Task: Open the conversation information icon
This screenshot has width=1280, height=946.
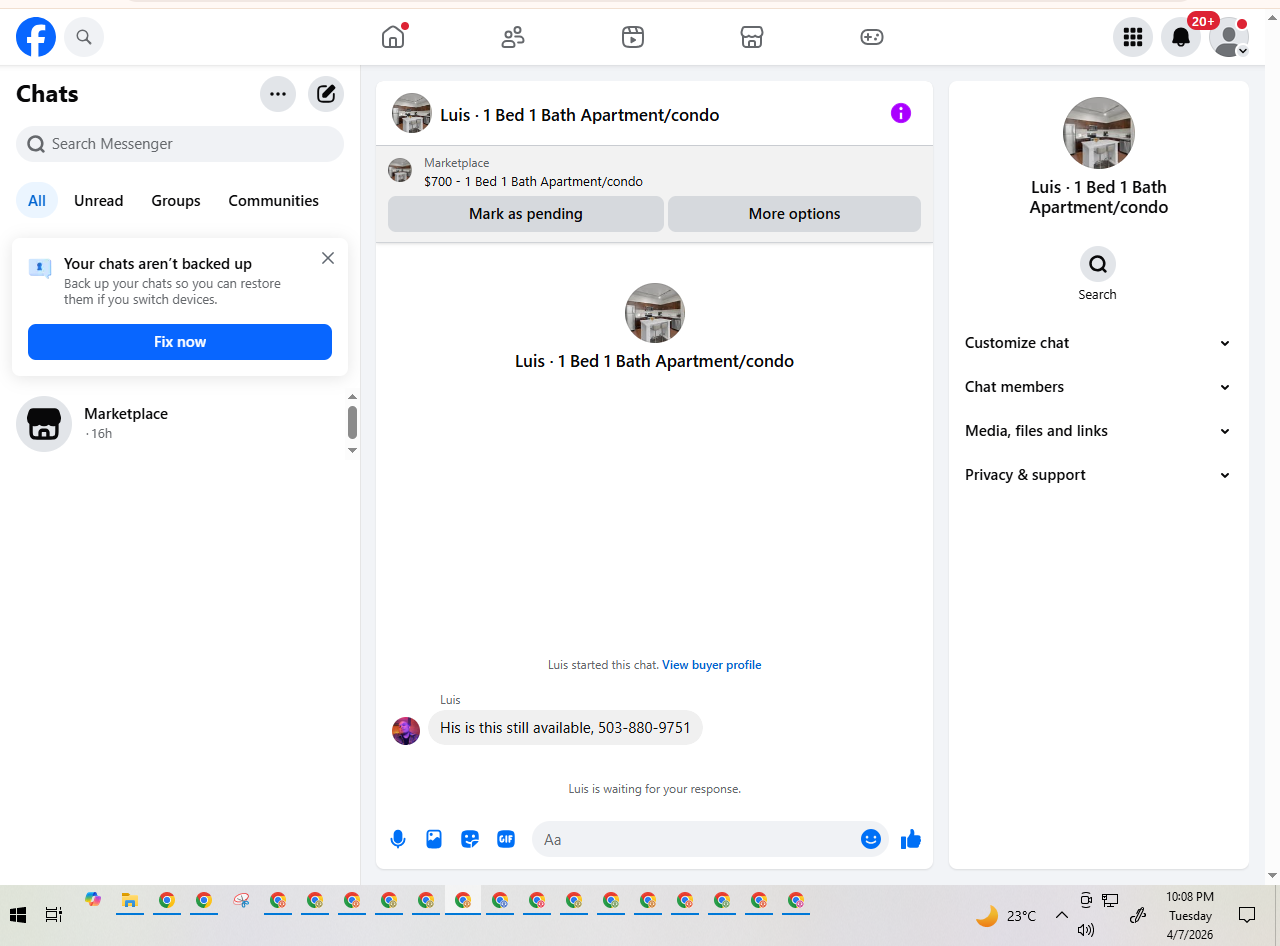Action: 901,114
